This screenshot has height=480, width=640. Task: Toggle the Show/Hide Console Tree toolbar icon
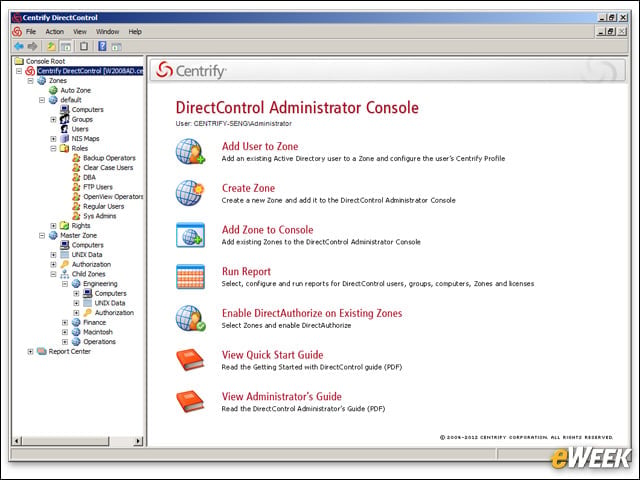pos(66,46)
